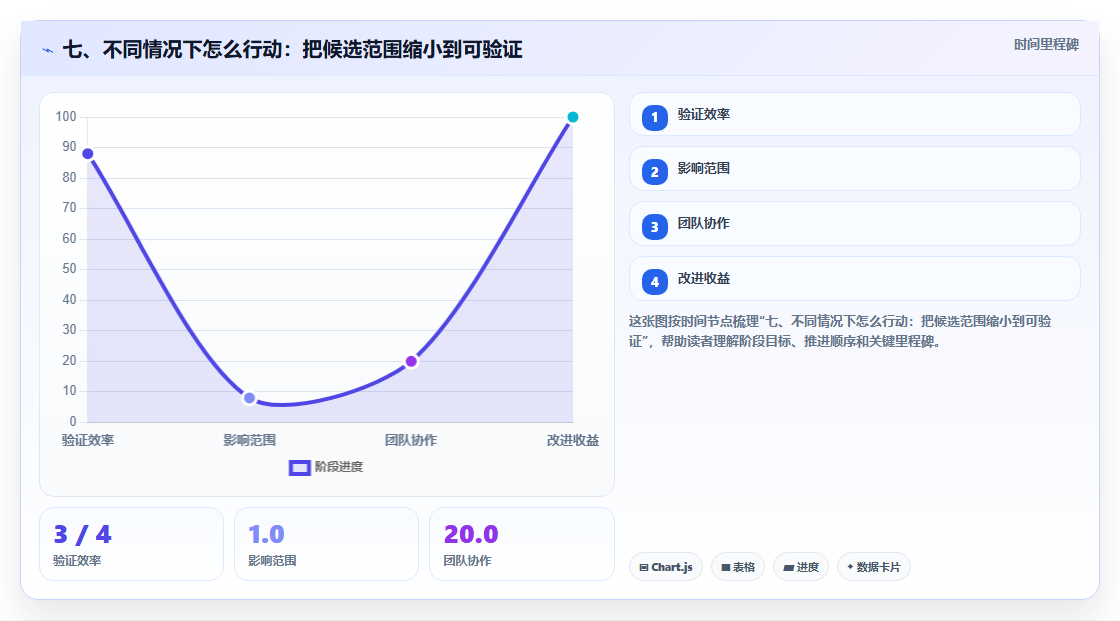Click the number 4 badge for 改进收益
Screen dimensions: 1120x621
coord(654,282)
